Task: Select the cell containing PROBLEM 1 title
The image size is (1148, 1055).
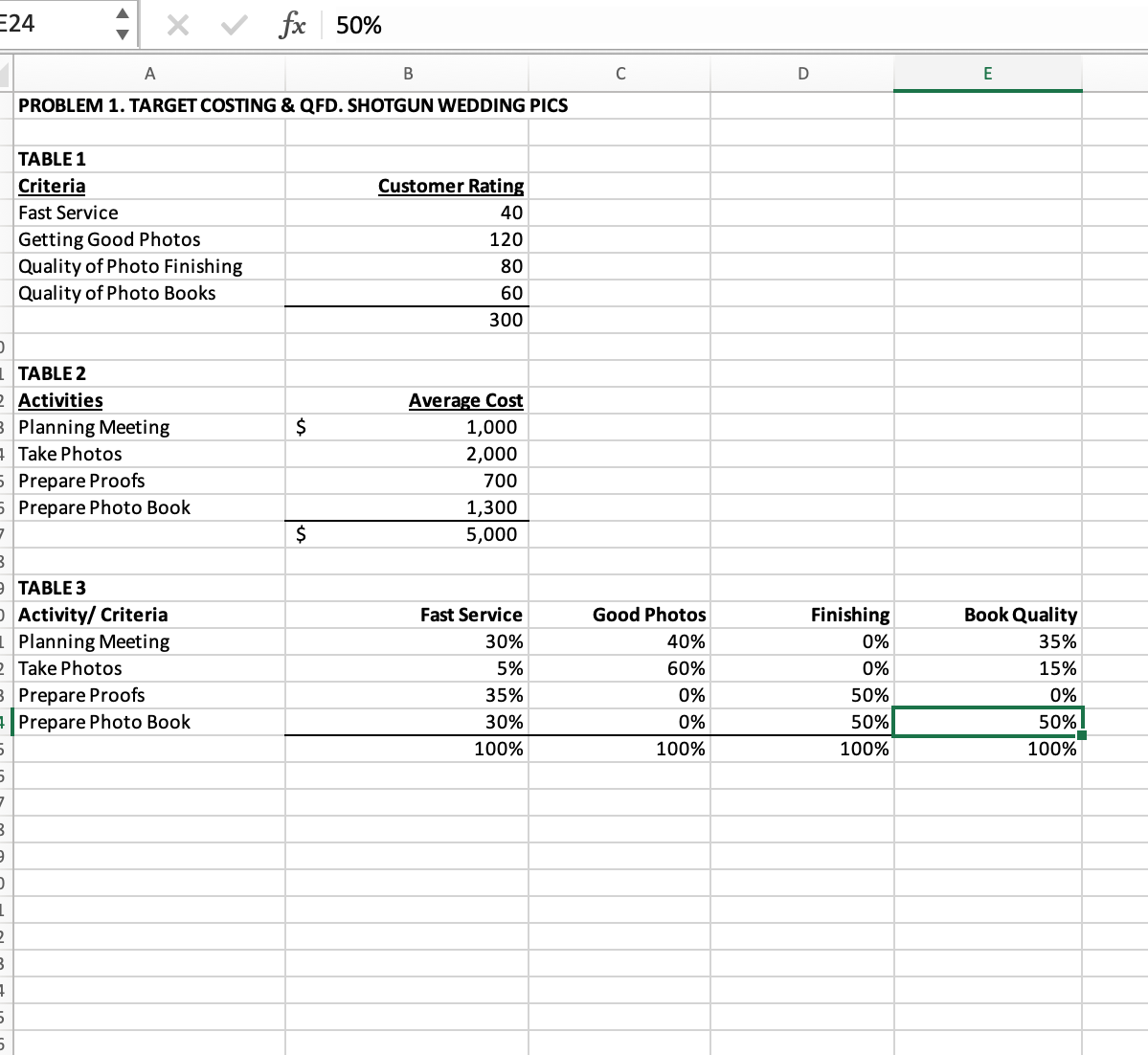Action: click(149, 105)
